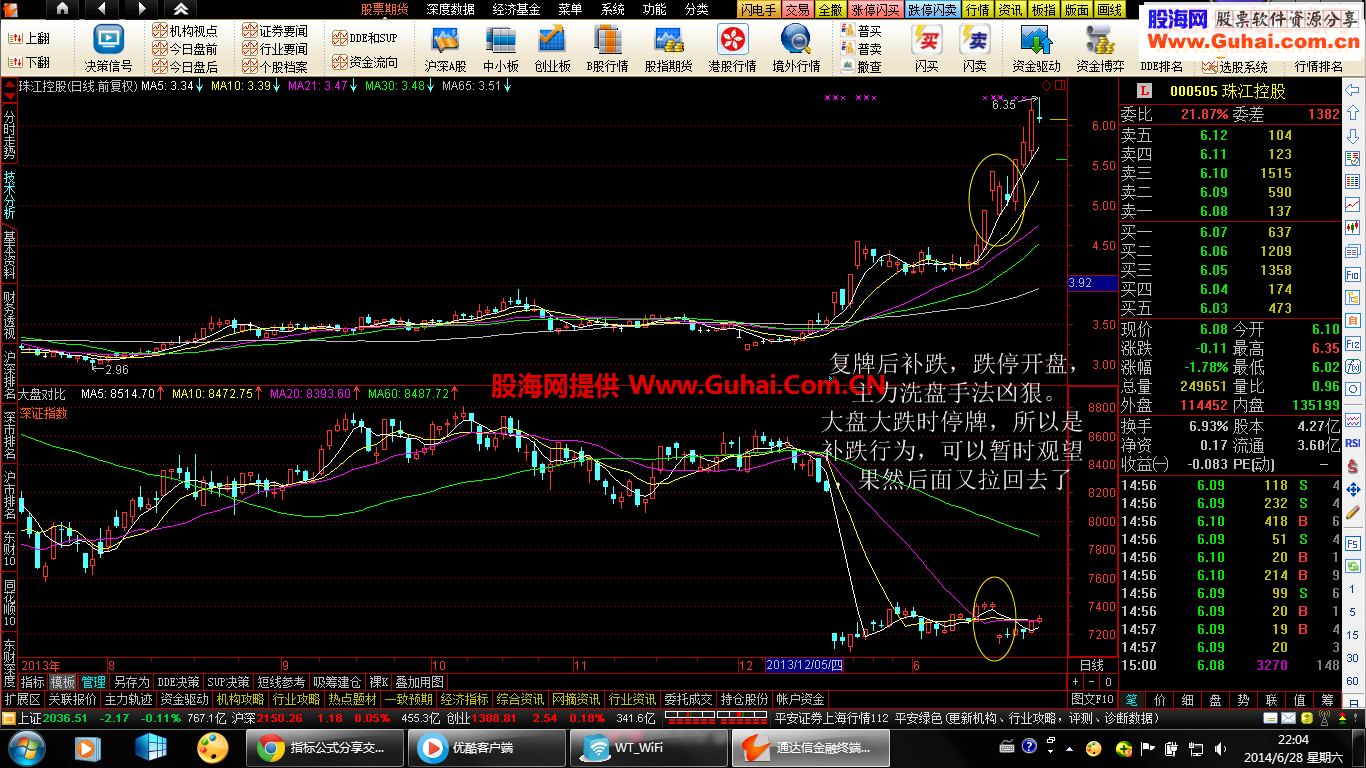This screenshot has height=768, width=1366.
Task: Select the DDE决策 indicator tab
Action: click(179, 682)
